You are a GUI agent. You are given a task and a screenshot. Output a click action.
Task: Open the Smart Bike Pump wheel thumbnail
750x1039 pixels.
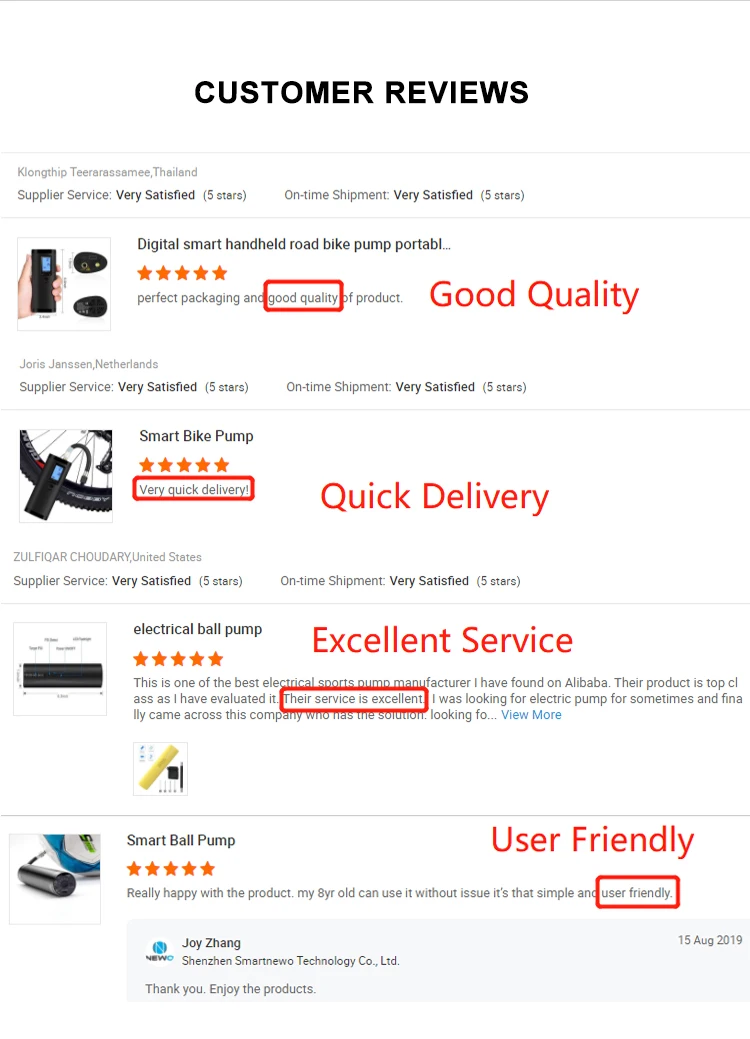tap(66, 476)
